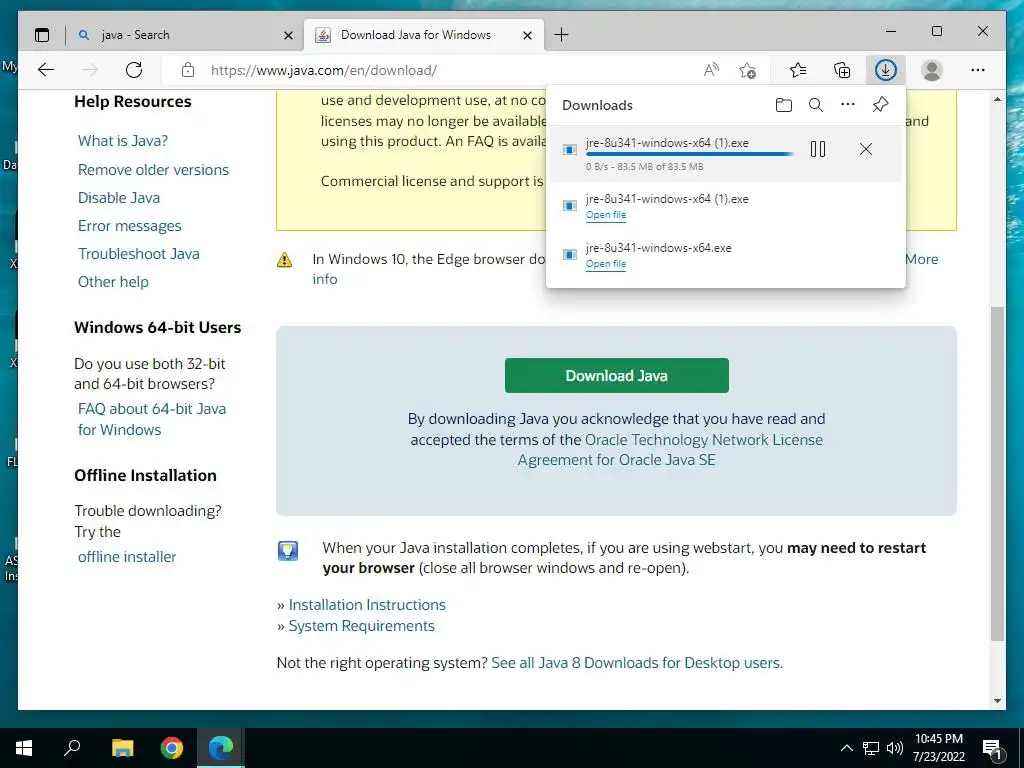
Task: Click the Microsoft Edge taskbar icon
Action: point(221,748)
